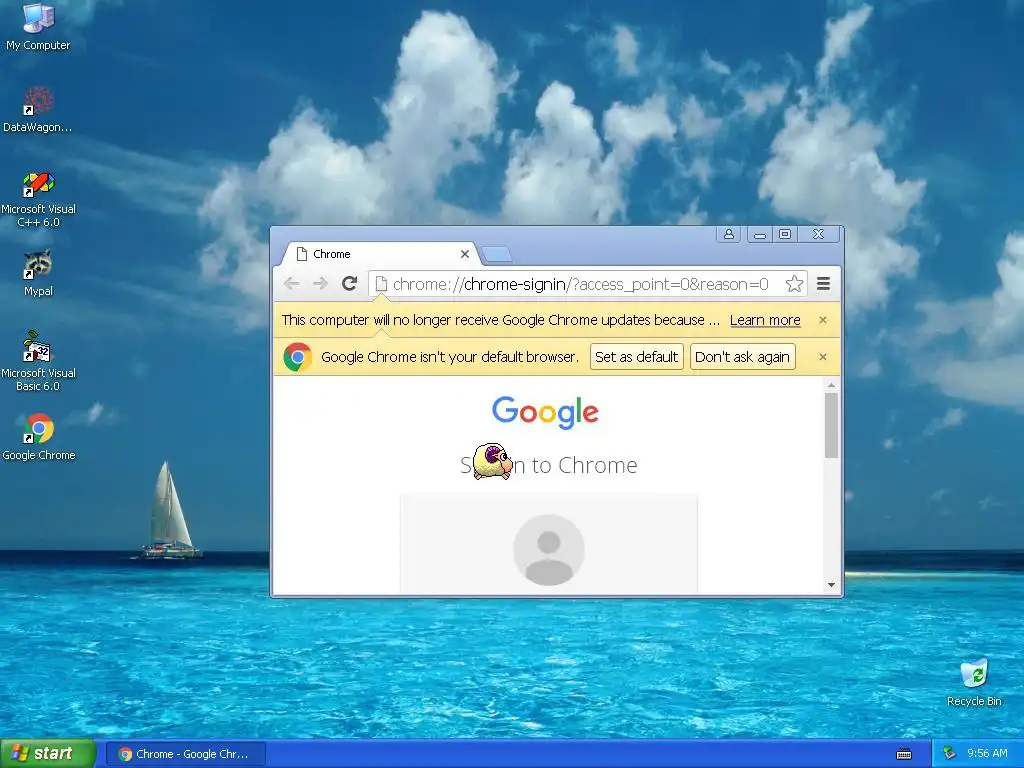Viewport: 1024px width, 768px height.
Task: Click the Google logo on sign-in page
Action: [x=545, y=412]
